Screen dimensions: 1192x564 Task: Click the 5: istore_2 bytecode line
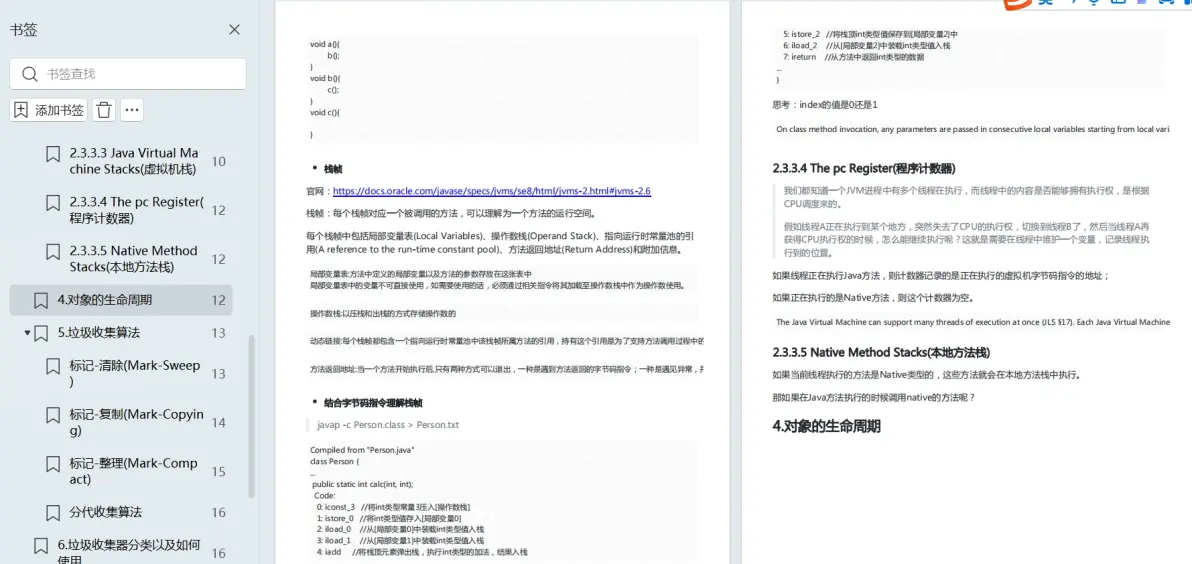tap(870, 34)
